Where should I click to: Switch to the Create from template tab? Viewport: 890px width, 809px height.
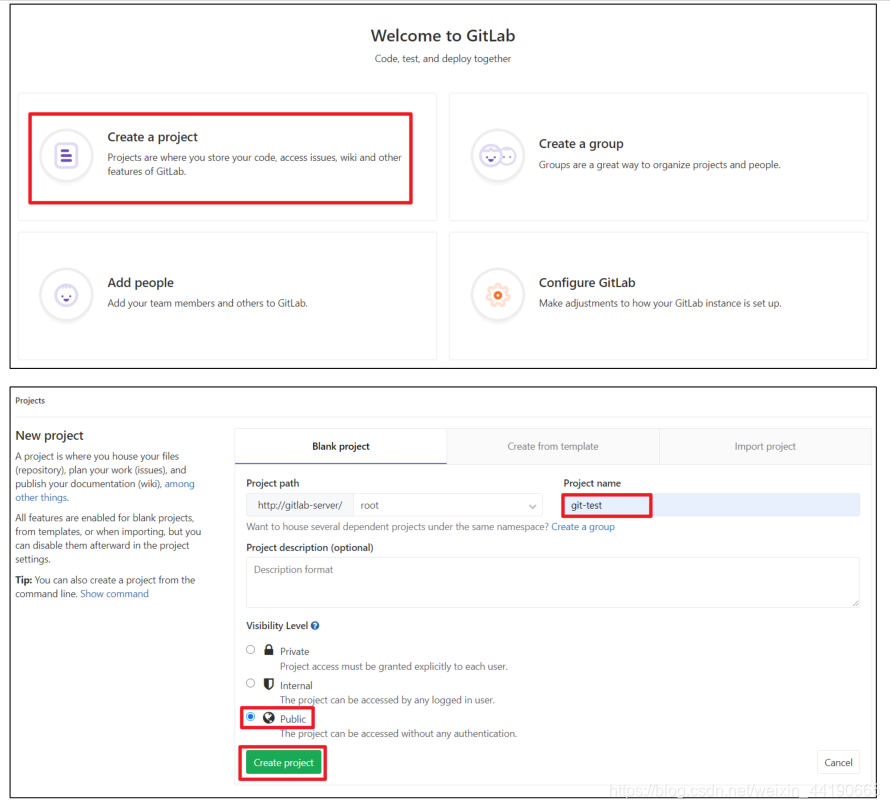tap(553, 446)
